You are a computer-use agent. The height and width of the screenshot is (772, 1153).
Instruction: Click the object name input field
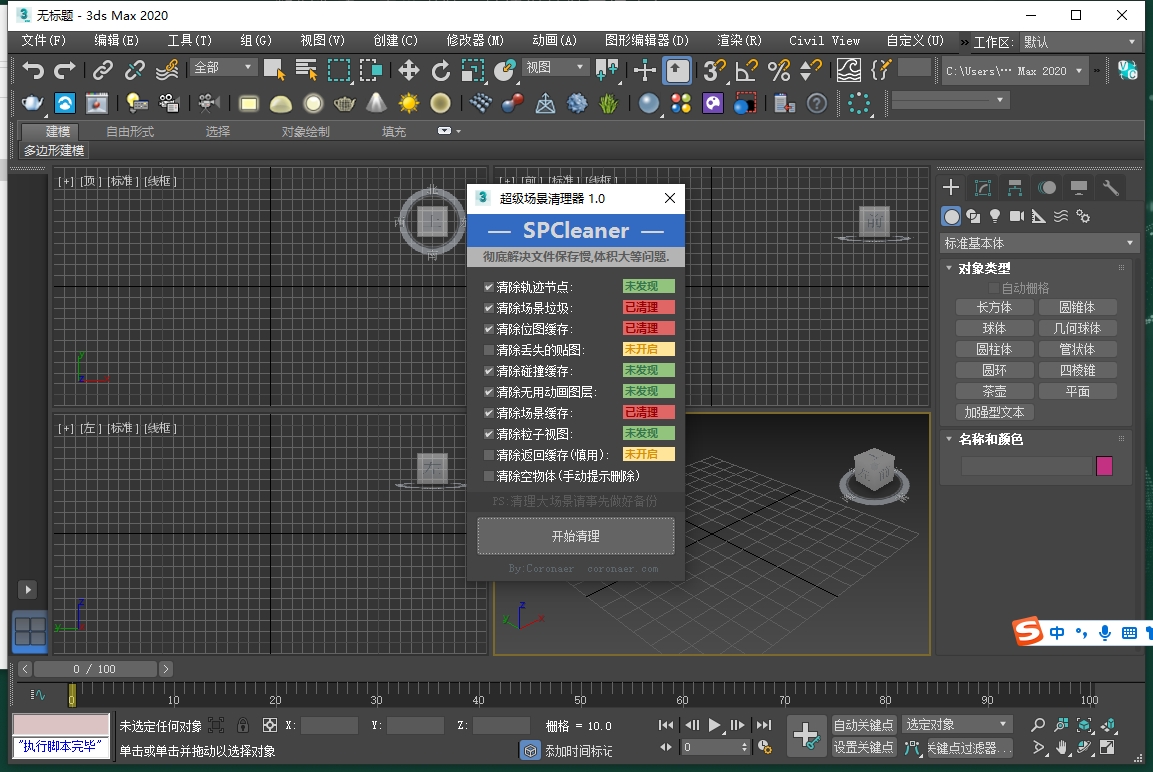(1027, 465)
